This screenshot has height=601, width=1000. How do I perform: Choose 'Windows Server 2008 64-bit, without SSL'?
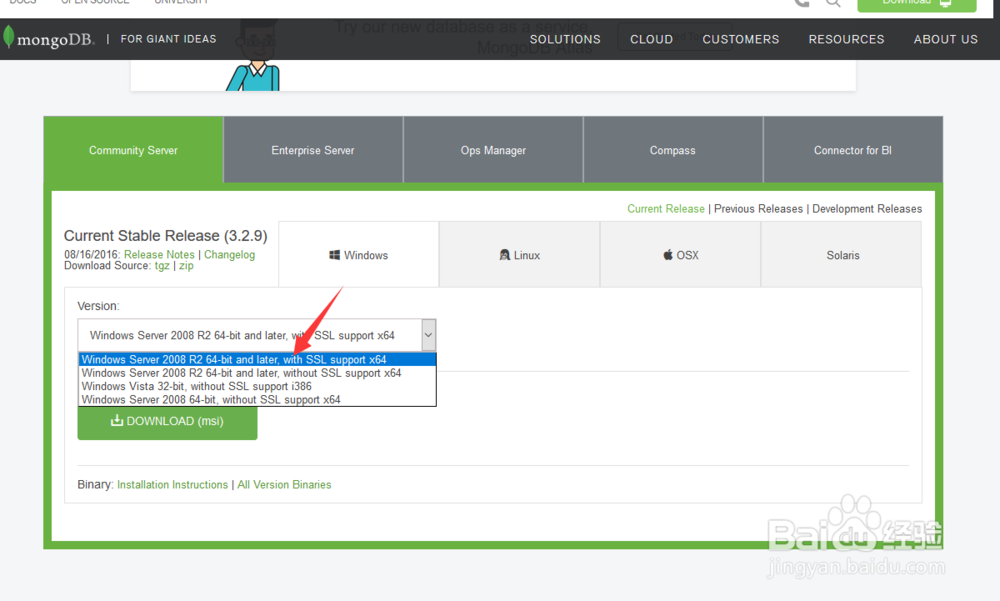coord(257,399)
